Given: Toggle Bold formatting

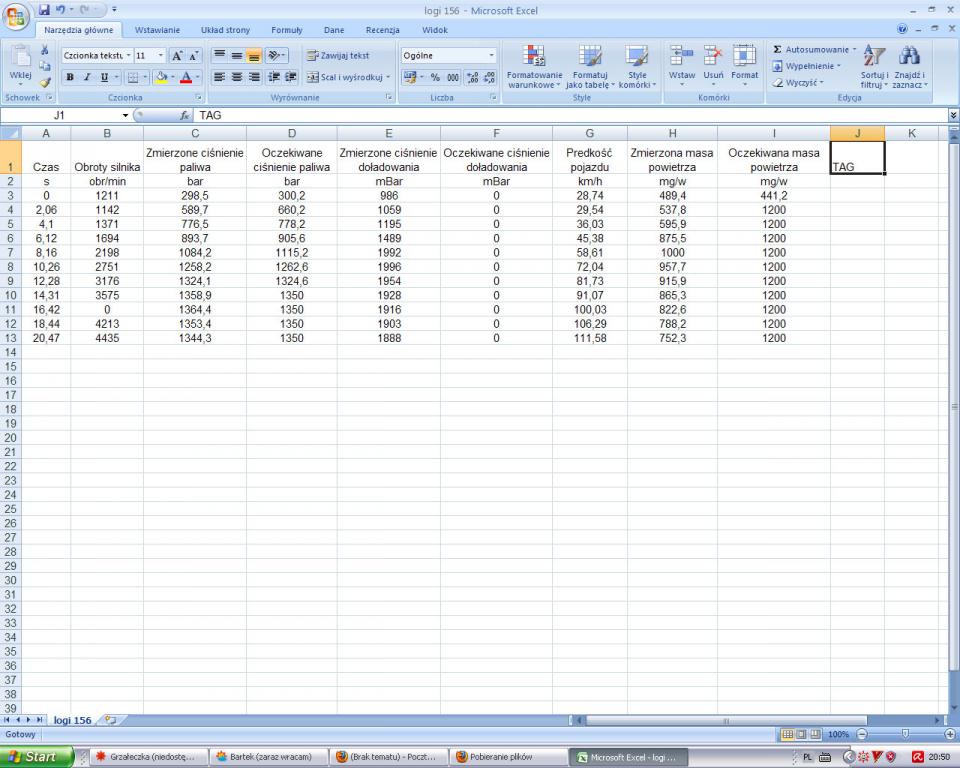Looking at the screenshot, I should tap(71, 77).
